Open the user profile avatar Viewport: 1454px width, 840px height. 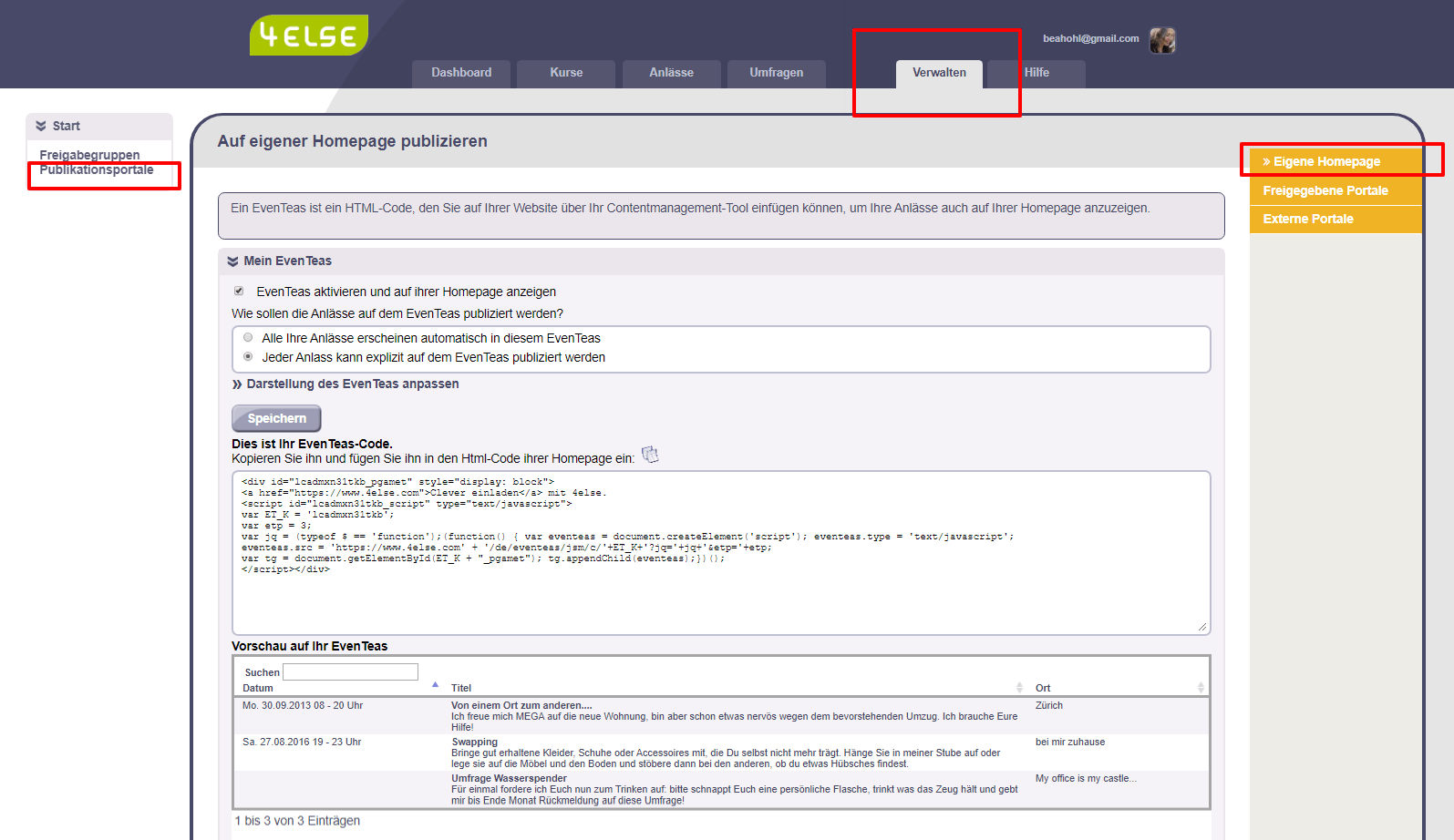click(x=1162, y=40)
